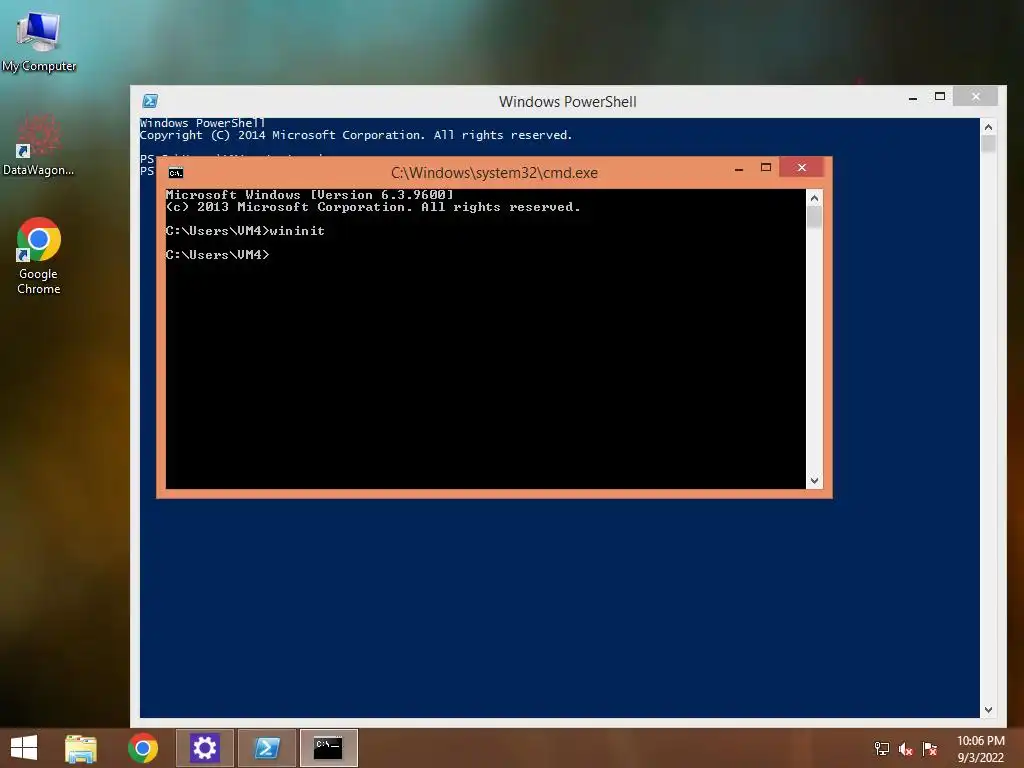Click the 'Version 6.3.9600' line
This screenshot has height=768, width=1024.
(310, 195)
